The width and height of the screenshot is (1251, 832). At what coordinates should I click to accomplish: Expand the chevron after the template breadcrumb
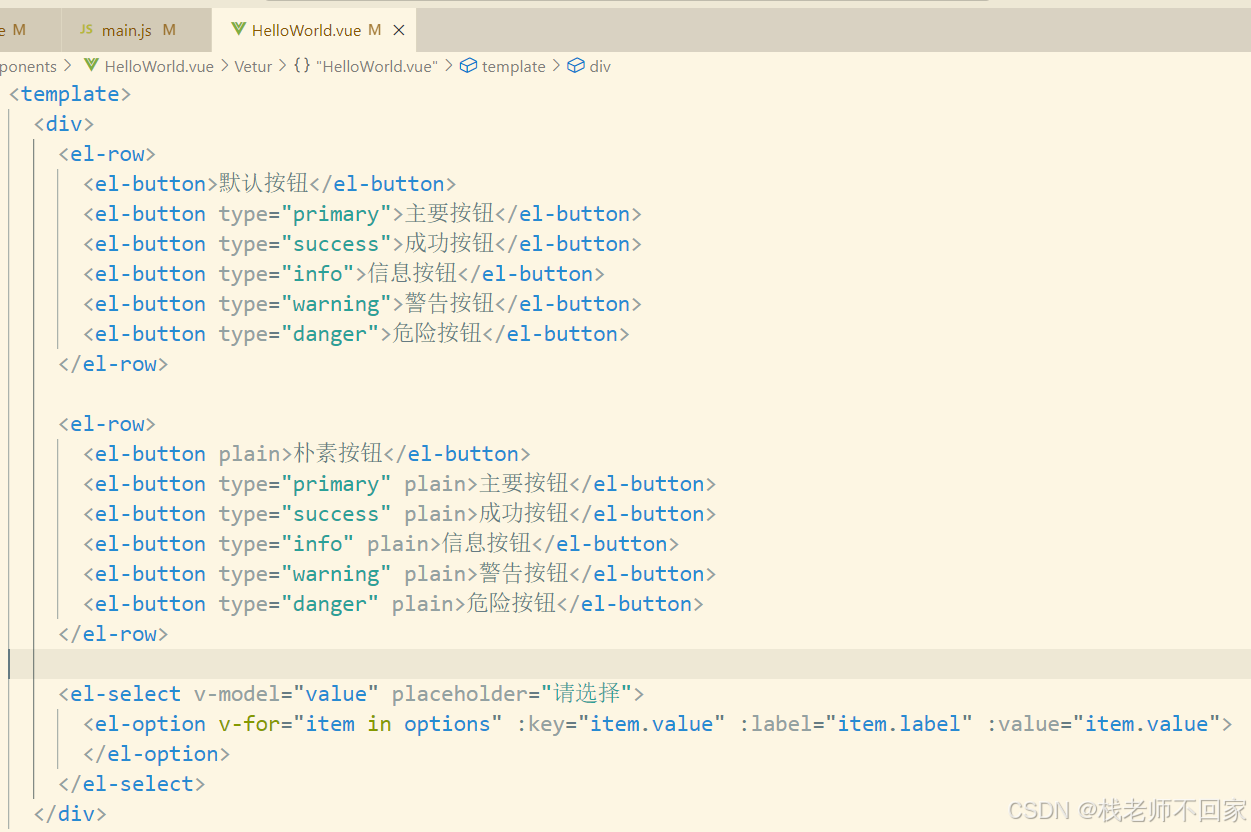tap(556, 66)
